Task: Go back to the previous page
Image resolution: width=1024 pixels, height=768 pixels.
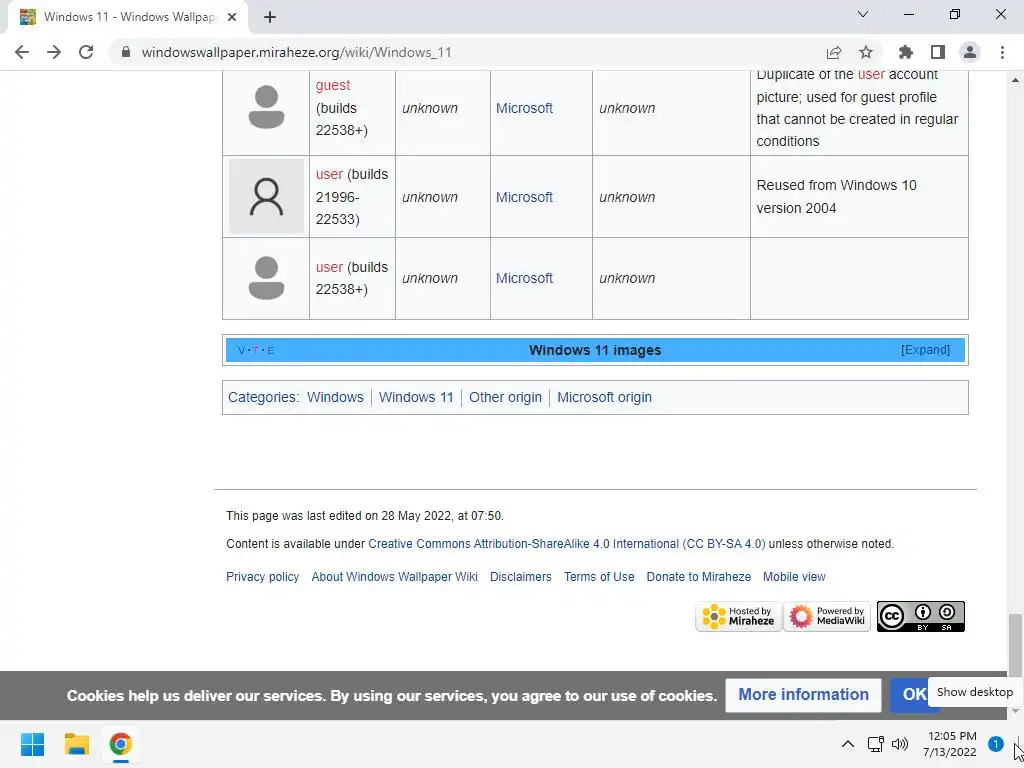Action: click(22, 52)
